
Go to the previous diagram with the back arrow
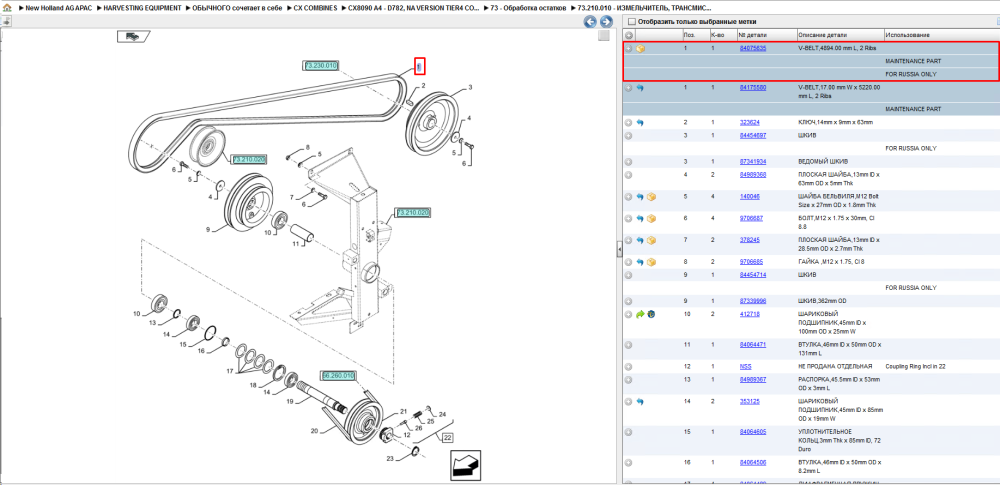(x=591, y=22)
